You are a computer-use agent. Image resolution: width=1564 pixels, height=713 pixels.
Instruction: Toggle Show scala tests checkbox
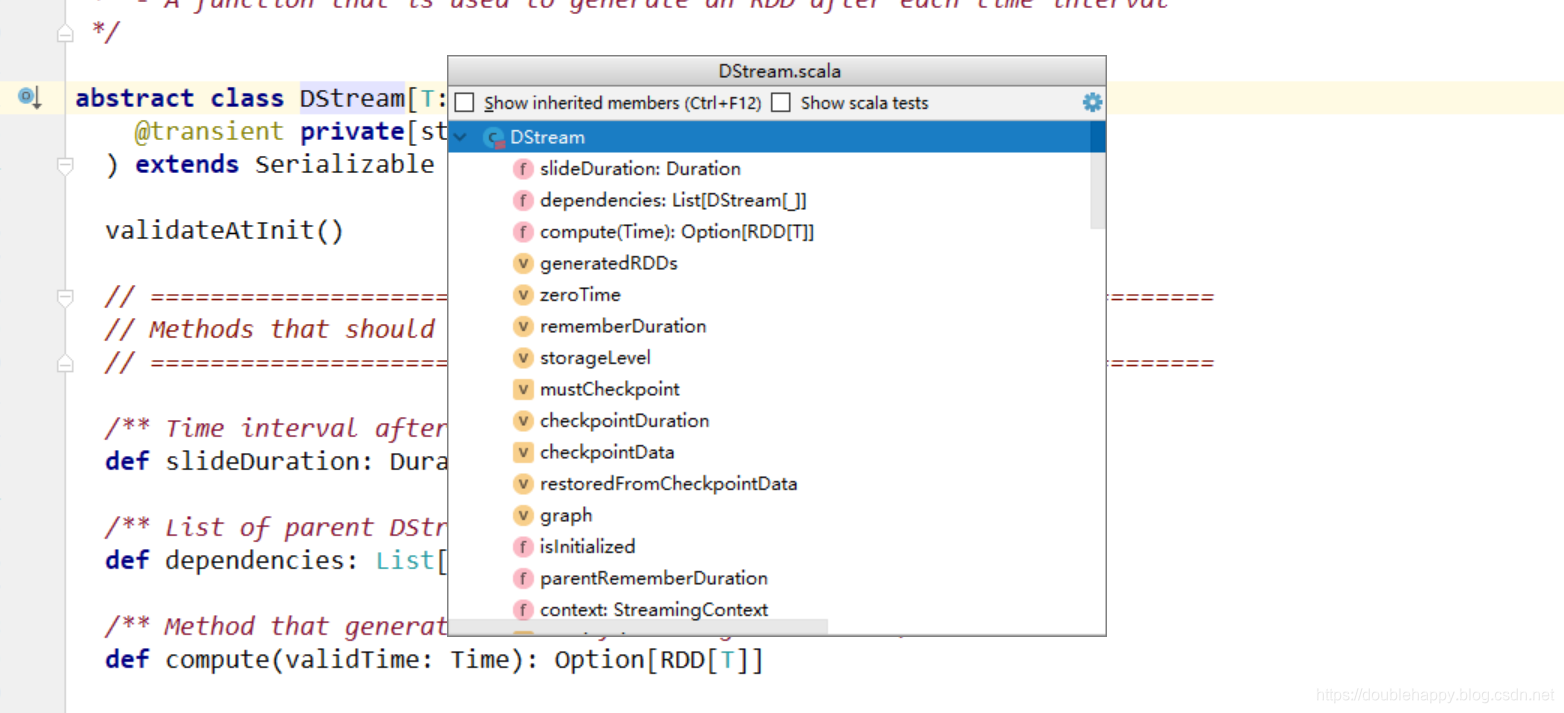tap(781, 103)
